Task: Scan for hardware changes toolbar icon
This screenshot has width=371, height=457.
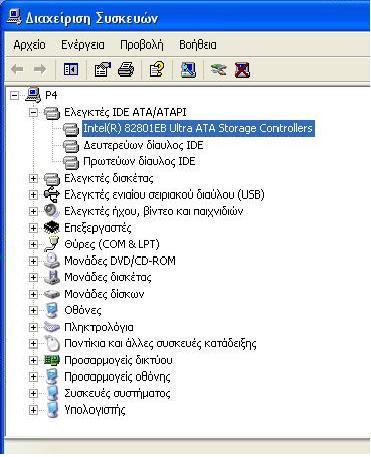Action: pyautogui.click(x=188, y=70)
